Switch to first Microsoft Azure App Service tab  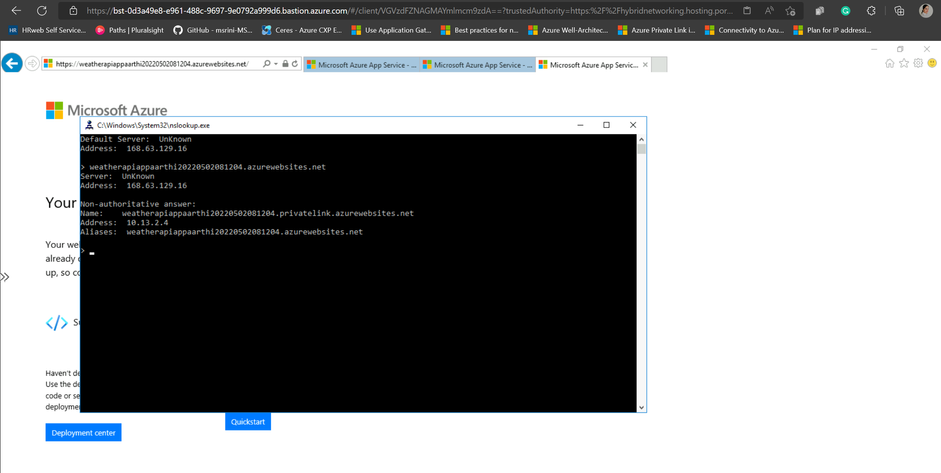(x=362, y=65)
